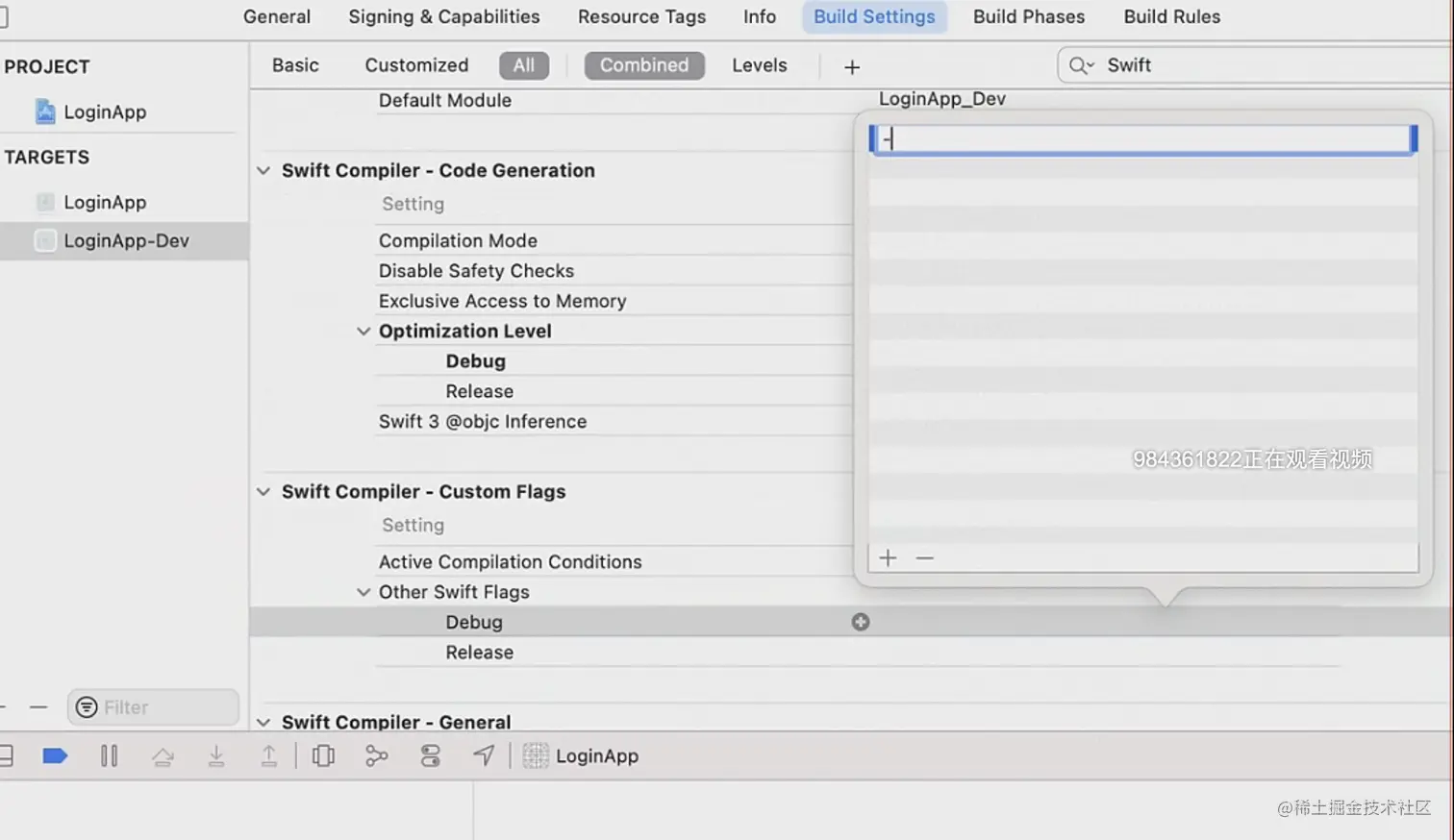Switch to the Info tab

click(760, 17)
